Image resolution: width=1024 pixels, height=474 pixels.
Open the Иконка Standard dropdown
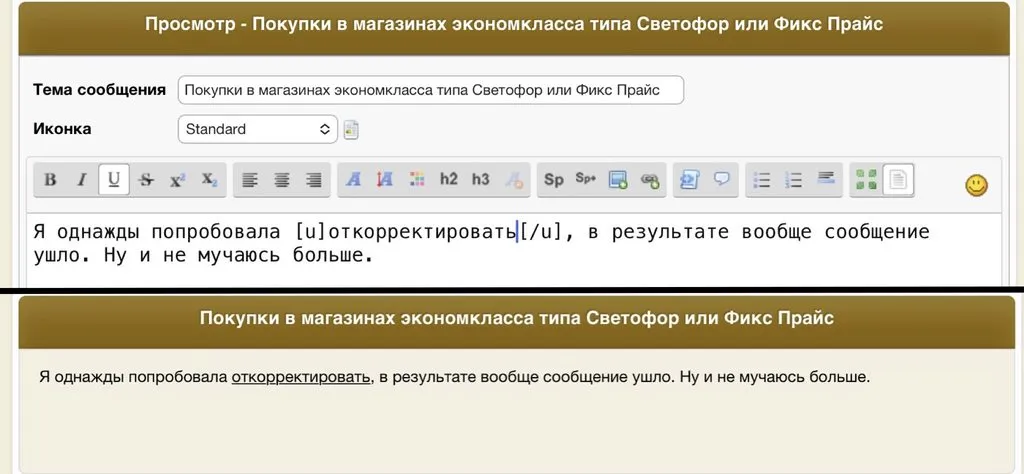pos(258,129)
